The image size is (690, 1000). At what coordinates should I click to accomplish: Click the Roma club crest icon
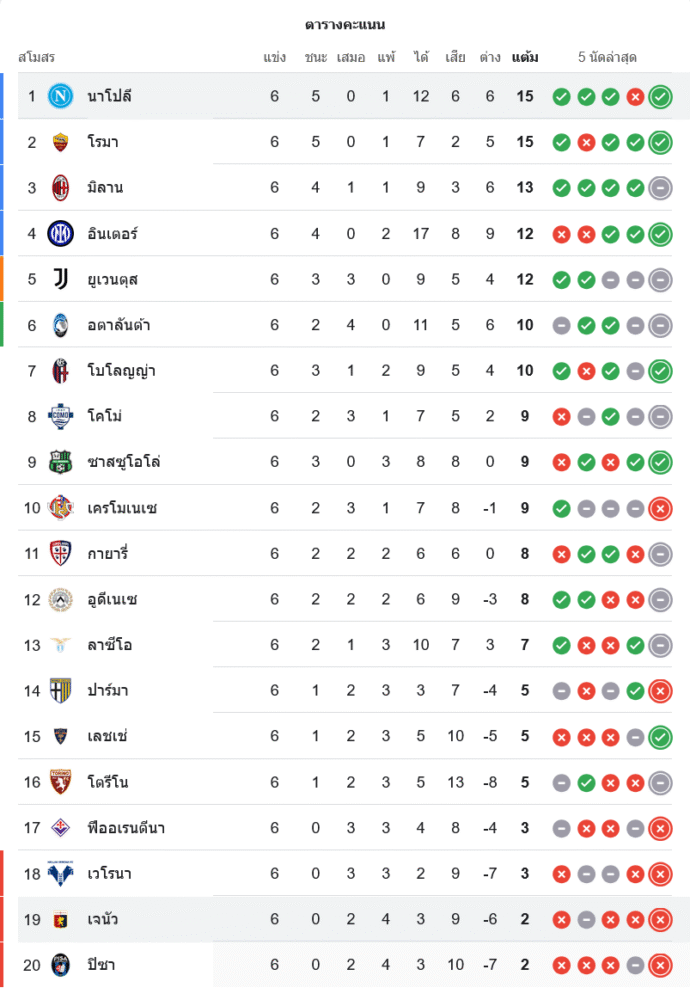61,142
